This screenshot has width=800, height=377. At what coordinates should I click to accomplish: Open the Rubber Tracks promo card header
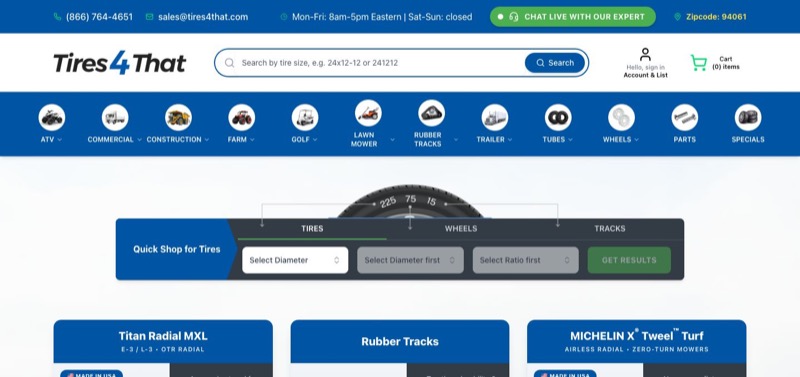pos(399,341)
